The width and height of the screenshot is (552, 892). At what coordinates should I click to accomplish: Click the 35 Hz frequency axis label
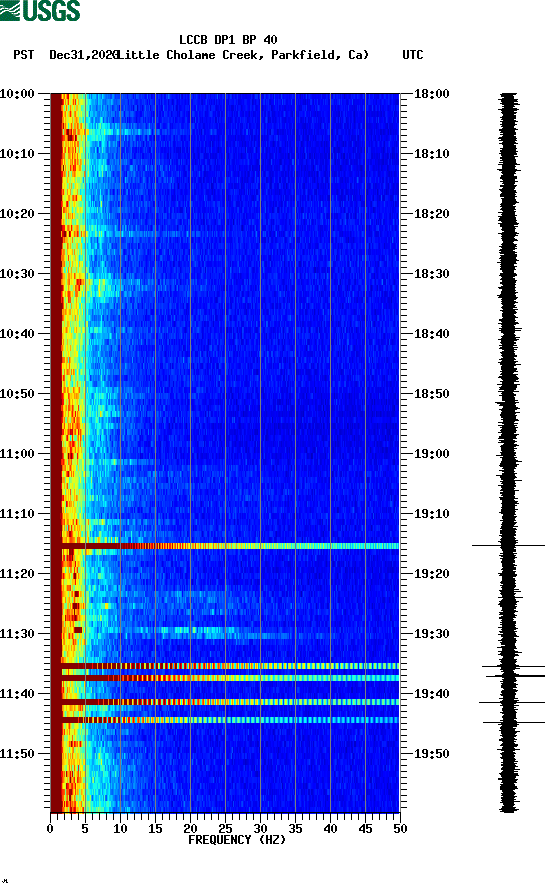click(x=295, y=829)
